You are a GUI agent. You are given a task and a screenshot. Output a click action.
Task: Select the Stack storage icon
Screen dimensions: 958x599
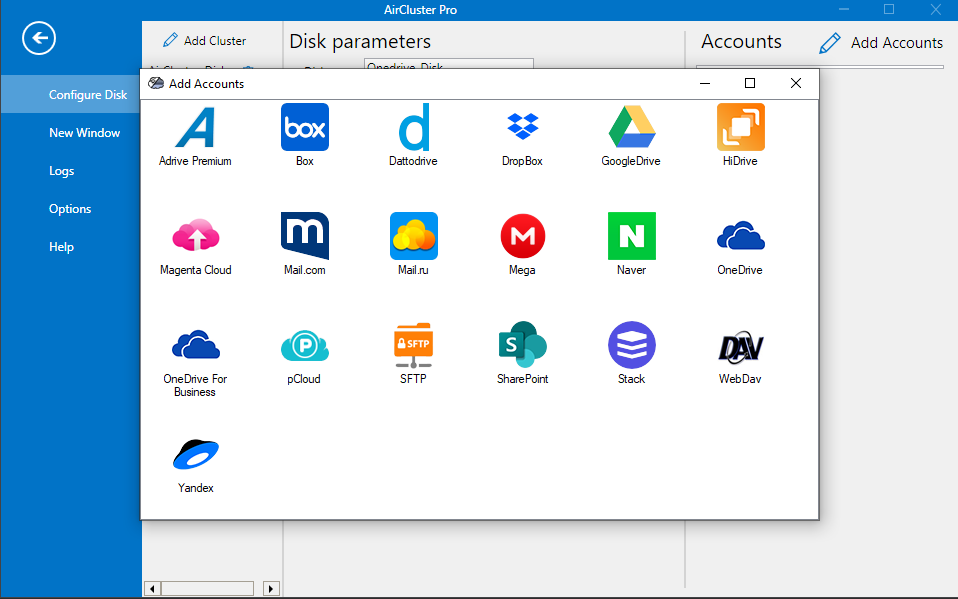point(632,345)
